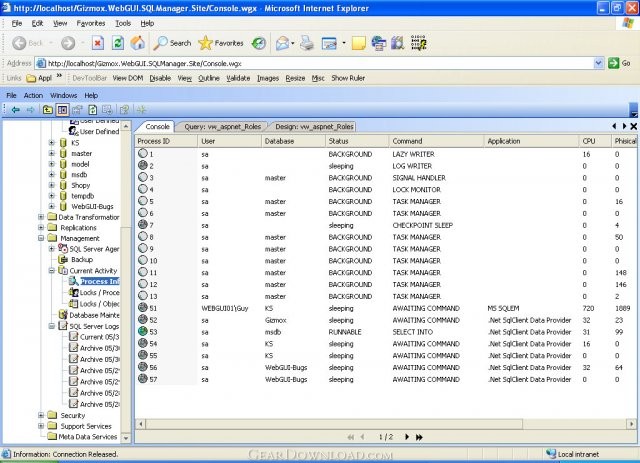Expand the master database node
This screenshot has height=463, width=640.
pyautogui.click(x=52, y=154)
